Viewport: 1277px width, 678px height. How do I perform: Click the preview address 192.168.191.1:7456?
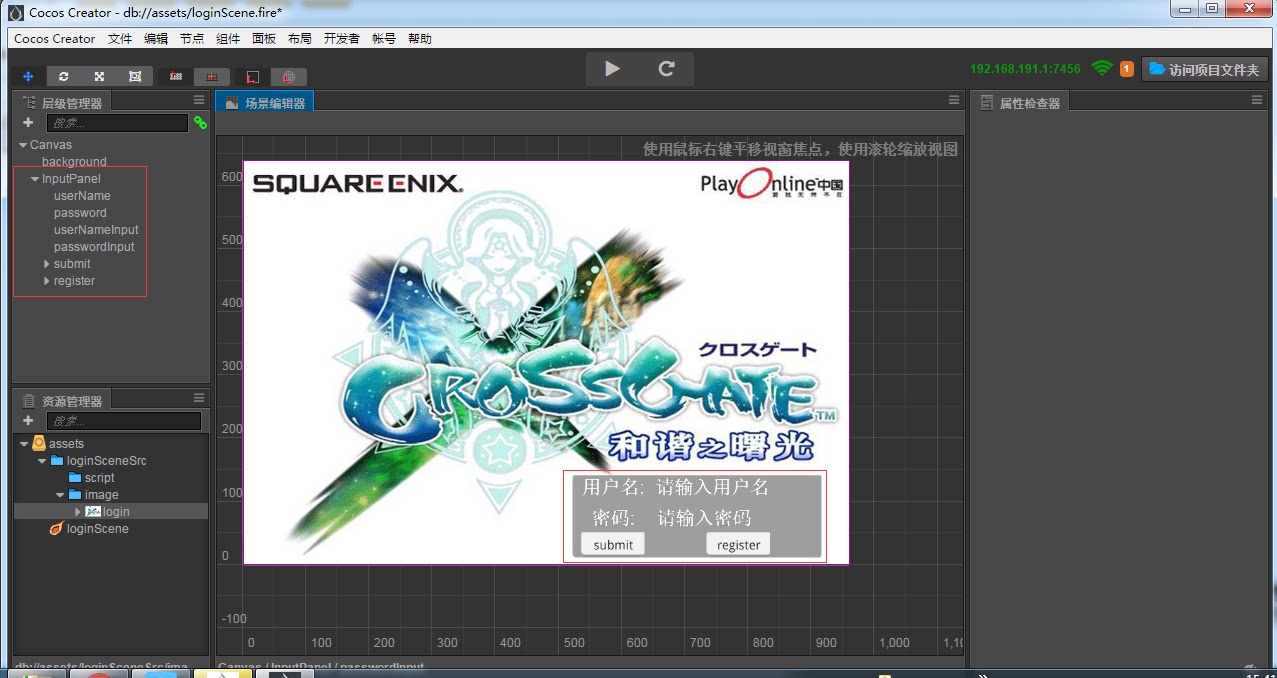coord(1025,69)
